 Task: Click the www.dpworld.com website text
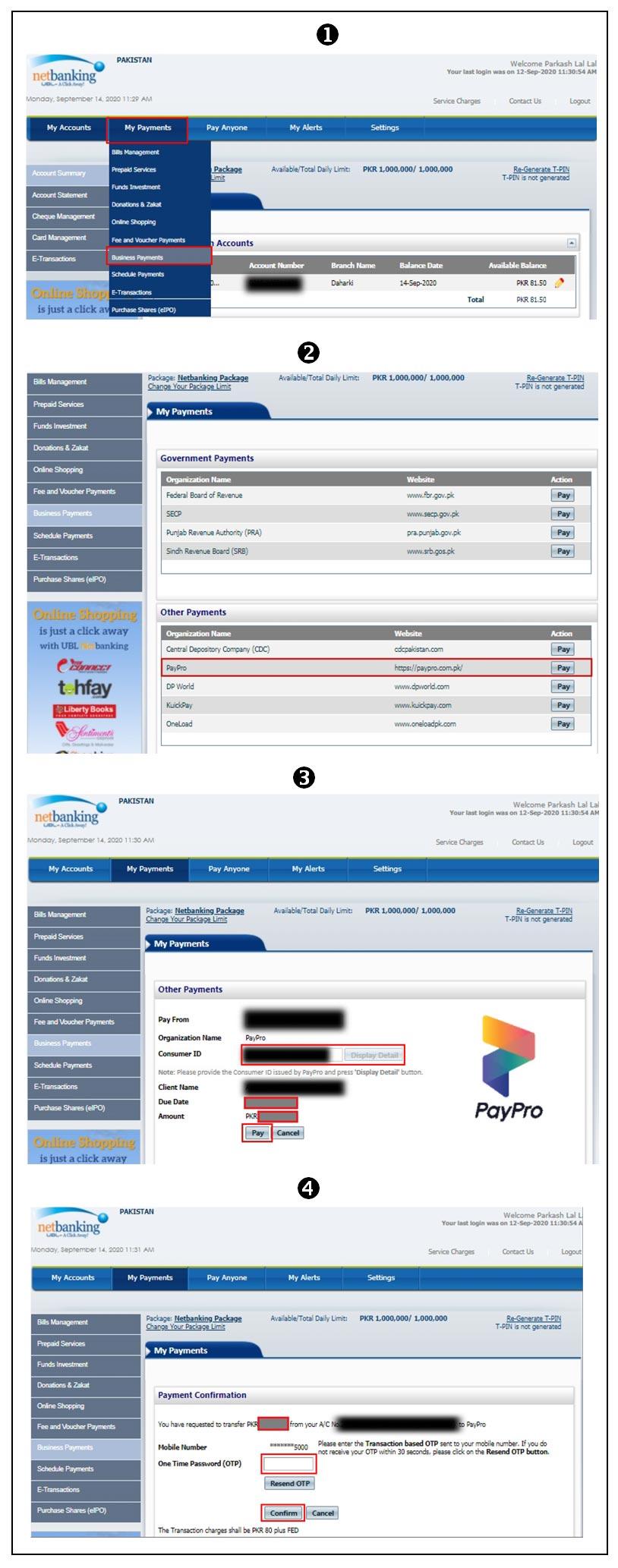pyautogui.click(x=421, y=687)
